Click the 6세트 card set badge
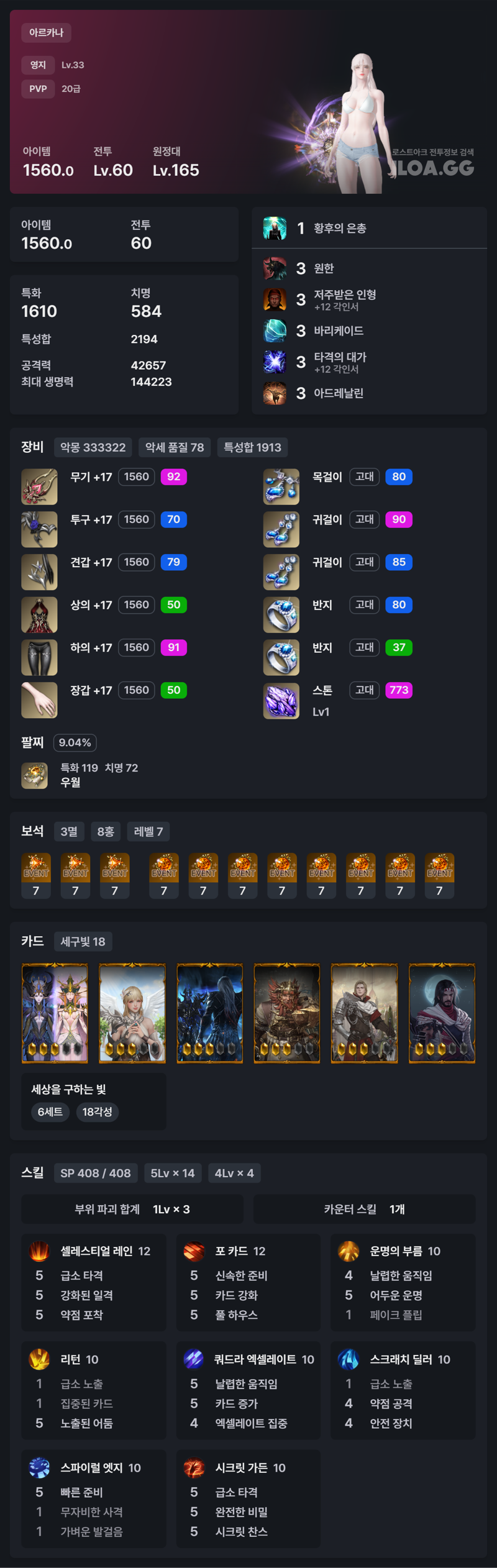497x1568 pixels. [x=50, y=1111]
